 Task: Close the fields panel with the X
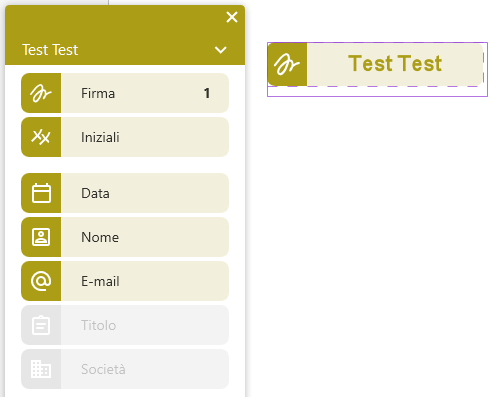click(x=232, y=17)
